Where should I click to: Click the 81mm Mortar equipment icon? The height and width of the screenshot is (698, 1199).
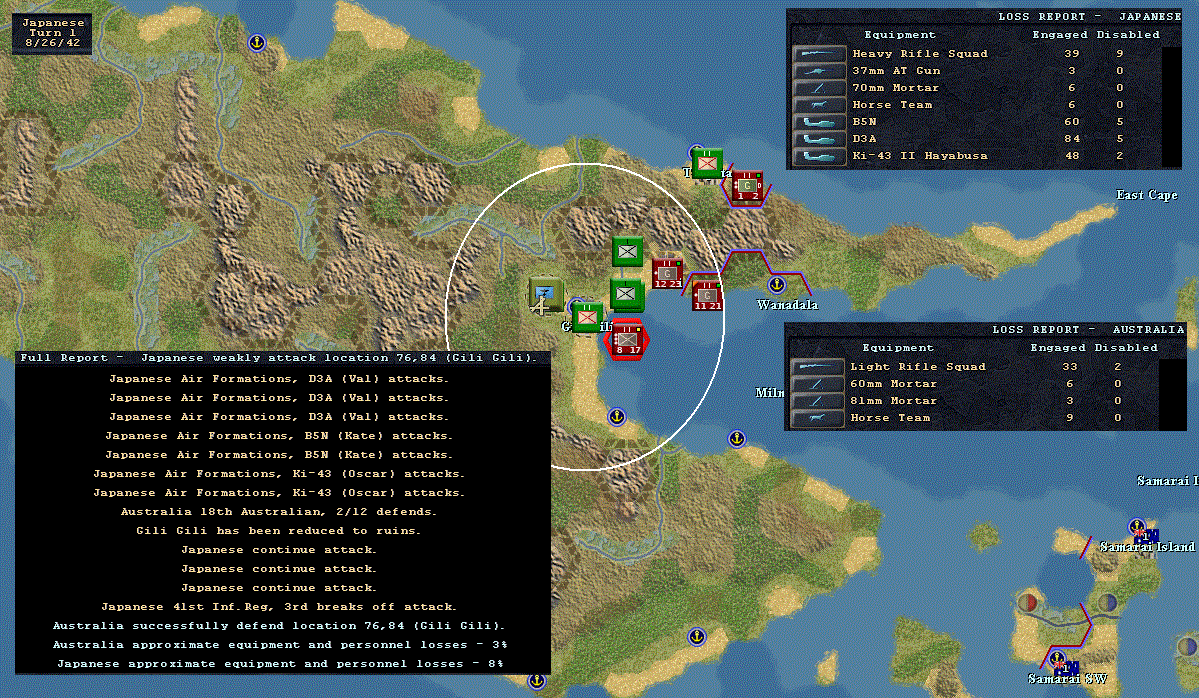point(817,401)
